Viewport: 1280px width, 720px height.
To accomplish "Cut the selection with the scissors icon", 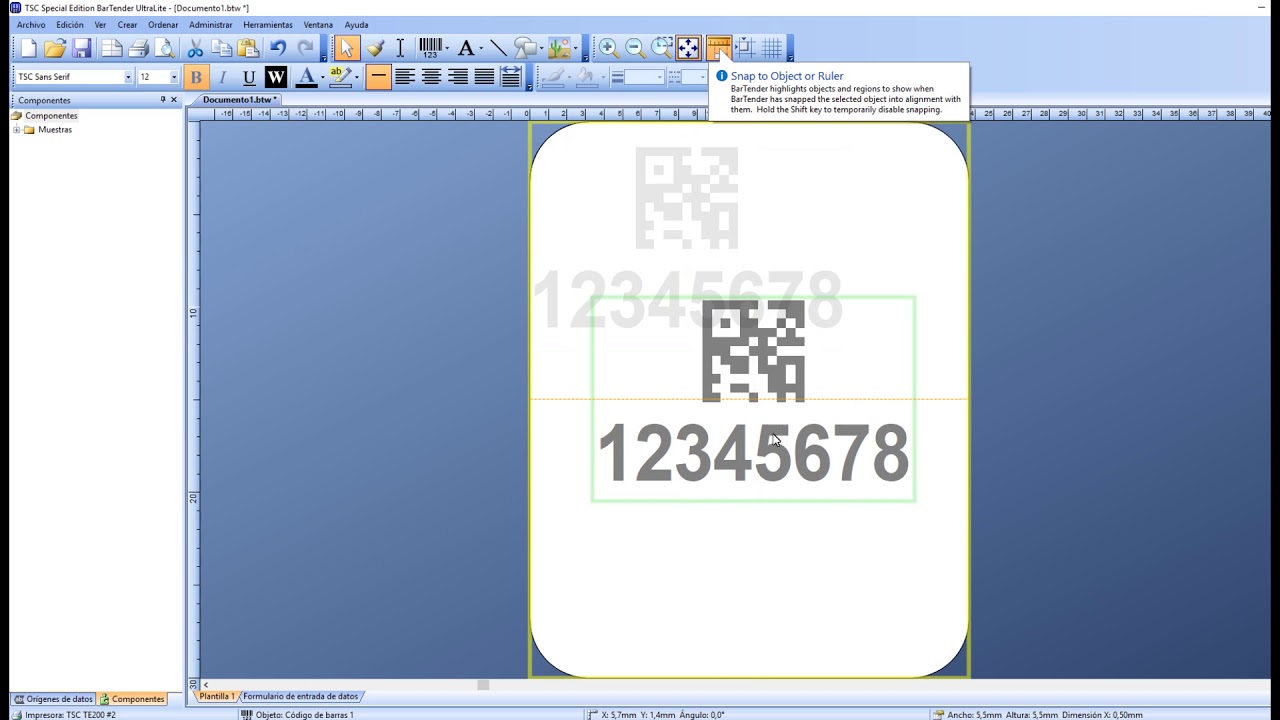I will (195, 48).
